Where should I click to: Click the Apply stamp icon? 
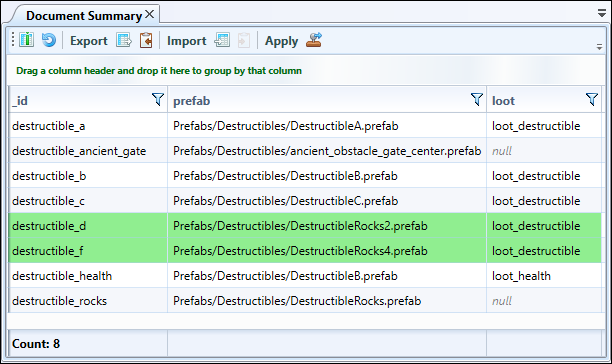314,40
